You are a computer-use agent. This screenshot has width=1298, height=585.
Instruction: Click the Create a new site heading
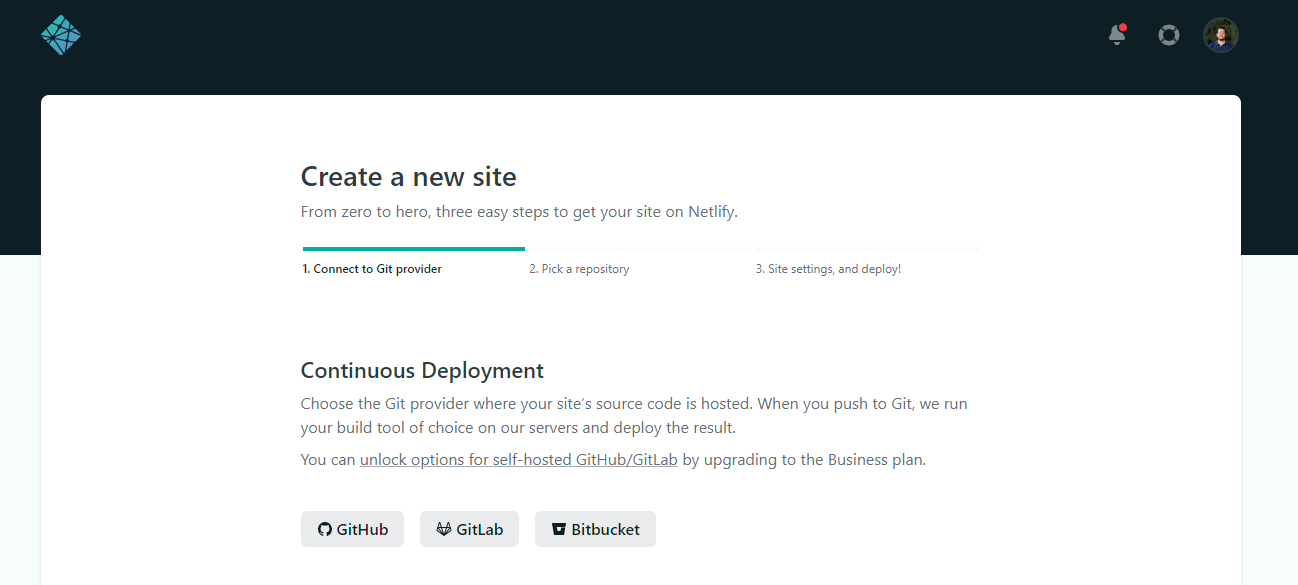pyautogui.click(x=409, y=177)
